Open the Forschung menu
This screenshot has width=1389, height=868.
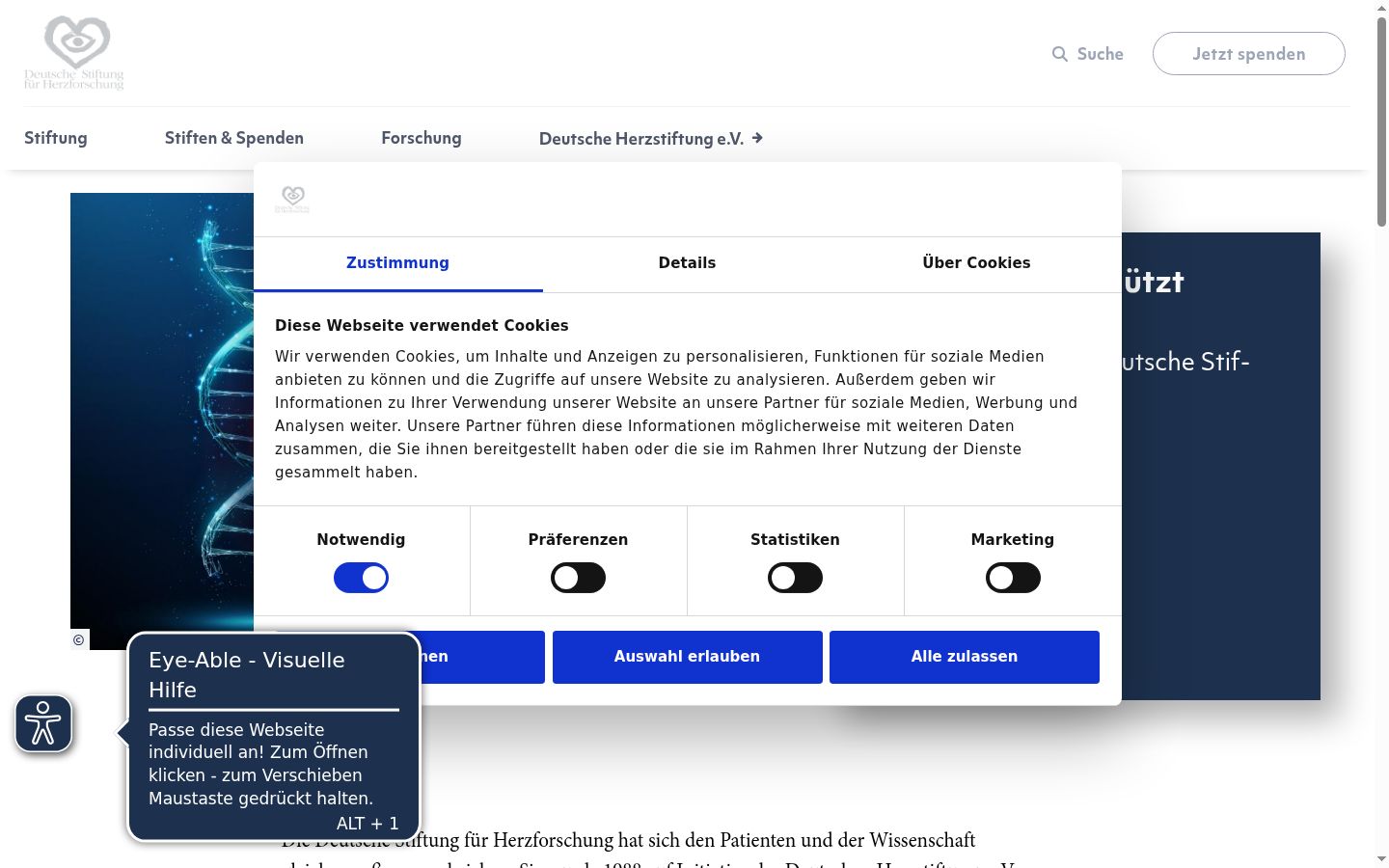[422, 138]
